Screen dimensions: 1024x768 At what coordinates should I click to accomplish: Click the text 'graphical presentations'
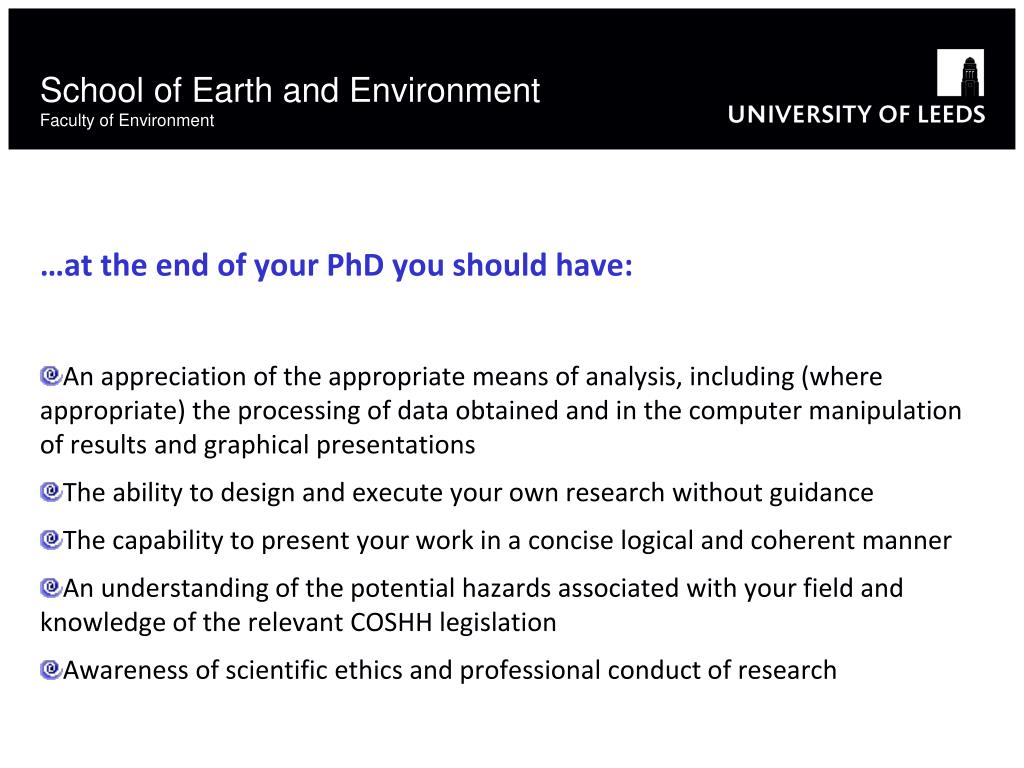point(340,445)
